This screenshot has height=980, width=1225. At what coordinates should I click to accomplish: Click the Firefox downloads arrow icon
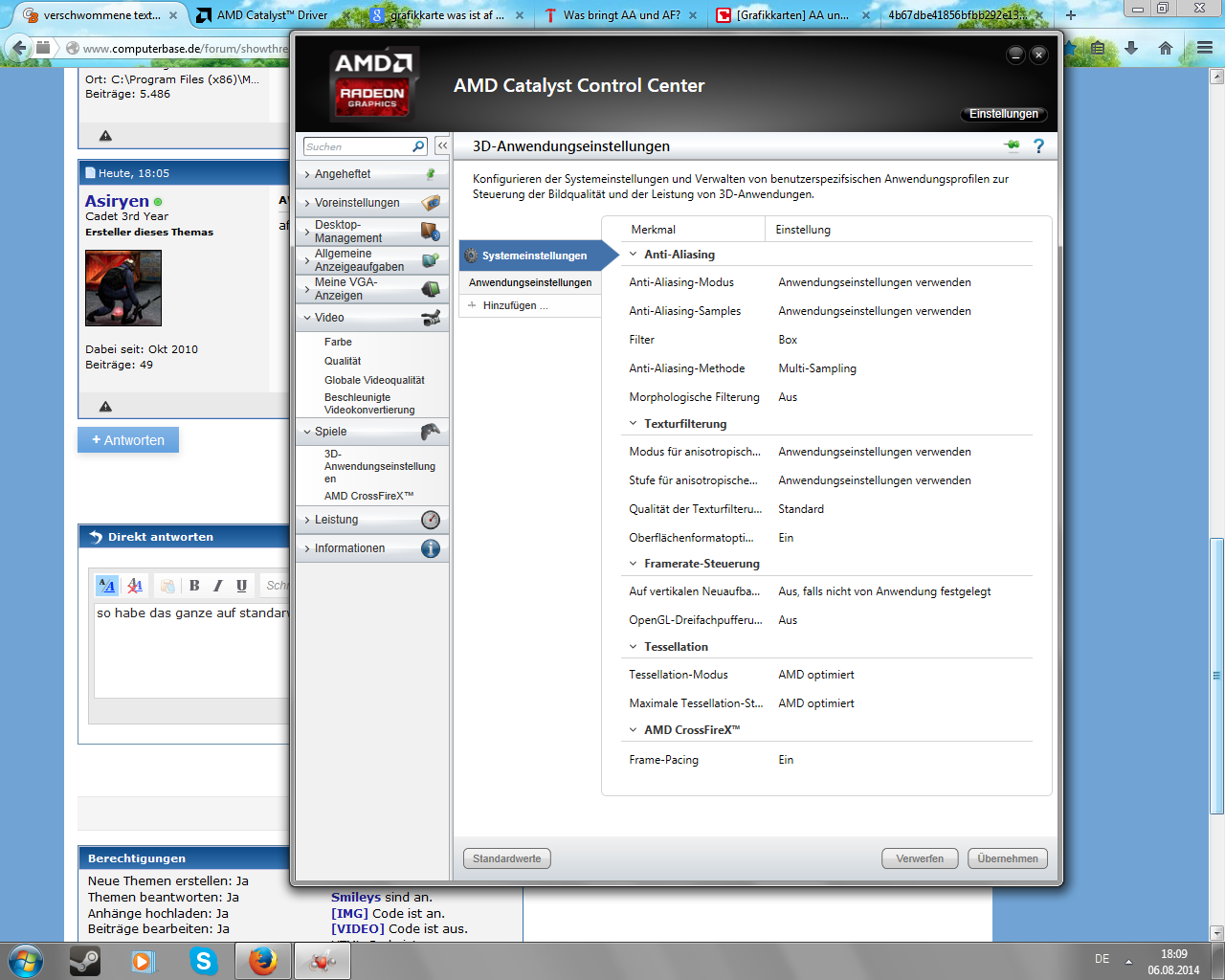pyautogui.click(x=1131, y=48)
